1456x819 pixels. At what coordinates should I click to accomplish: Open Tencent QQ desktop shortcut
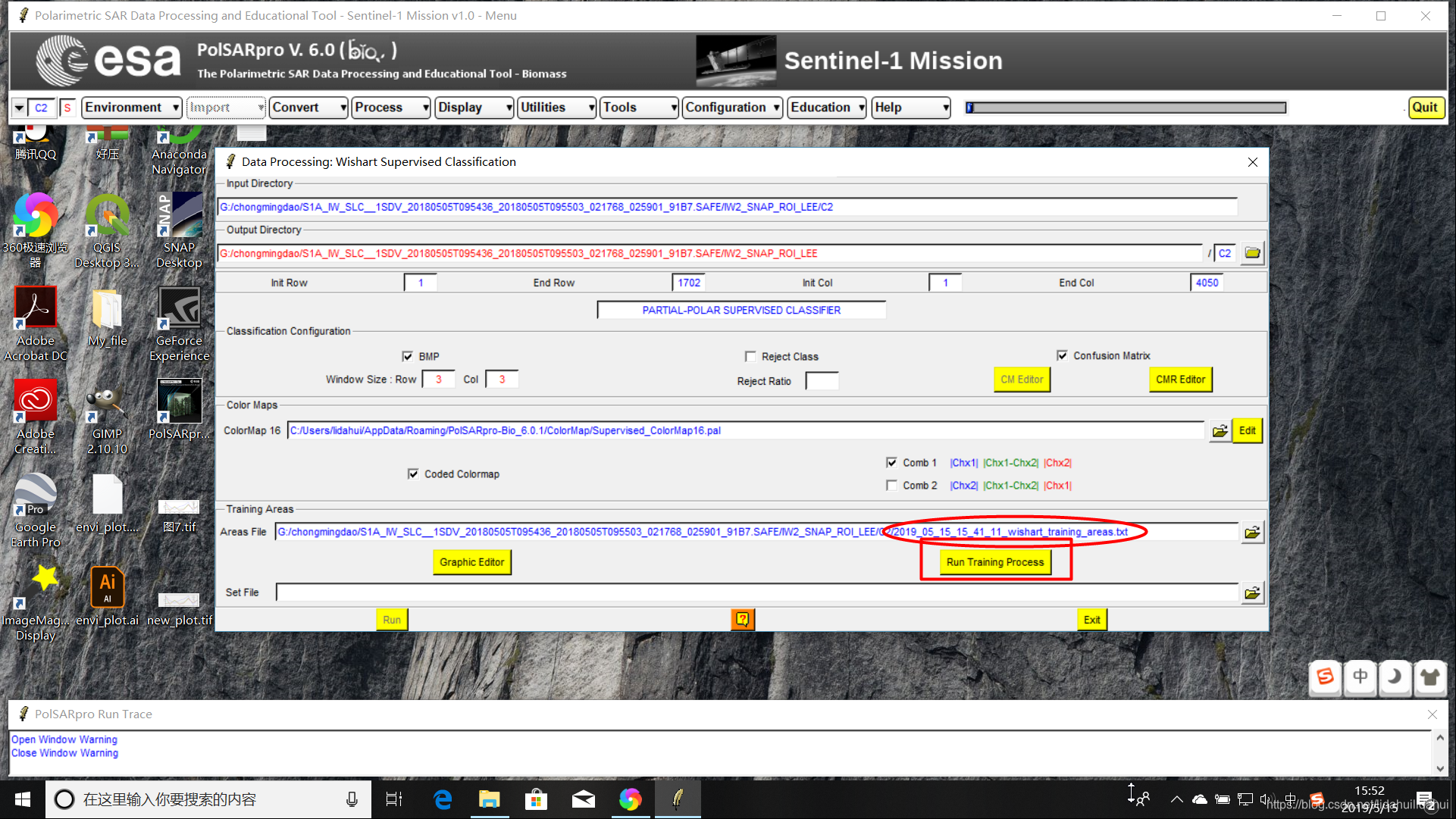pos(36,144)
